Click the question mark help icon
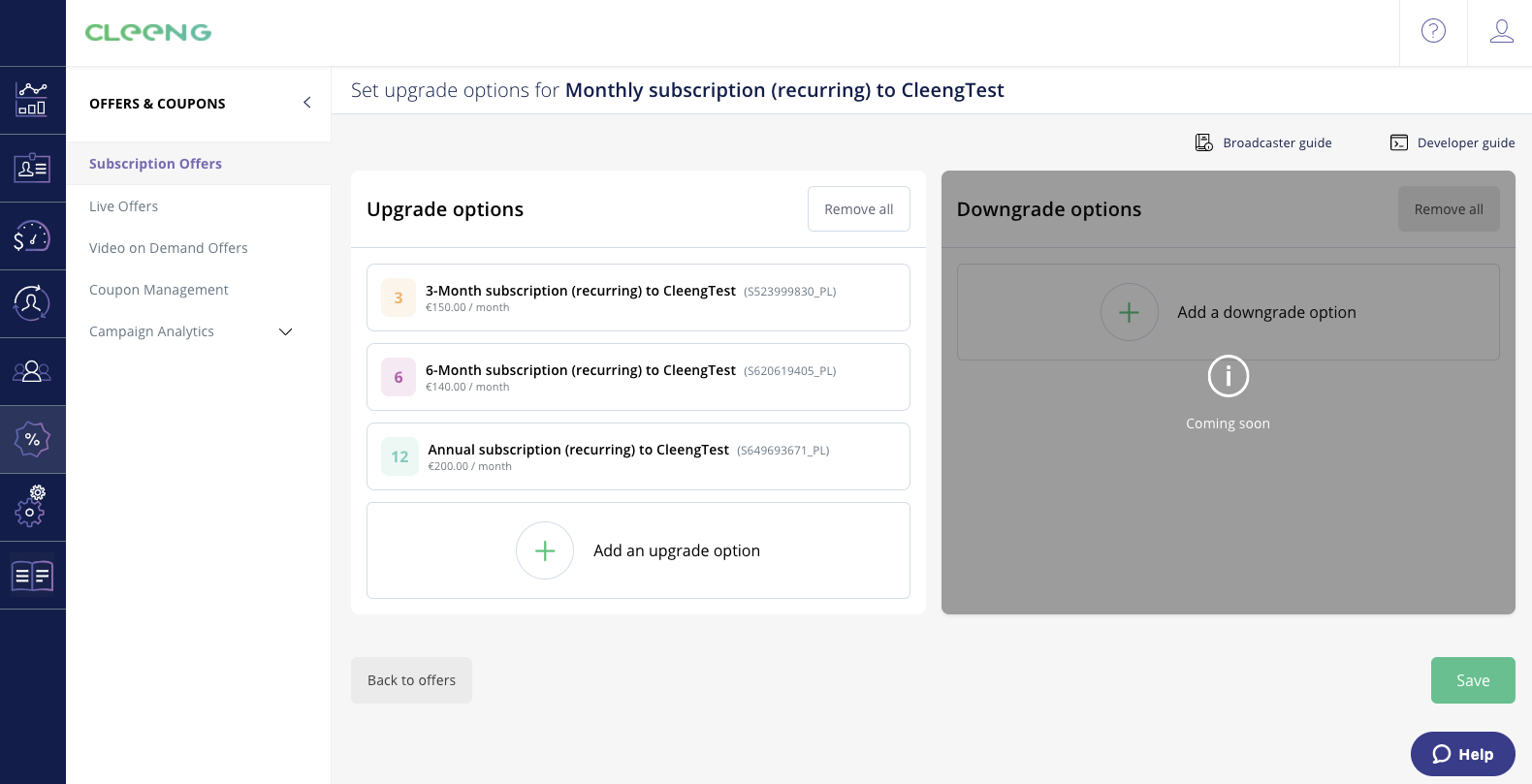Viewport: 1532px width, 784px height. coord(1433,31)
